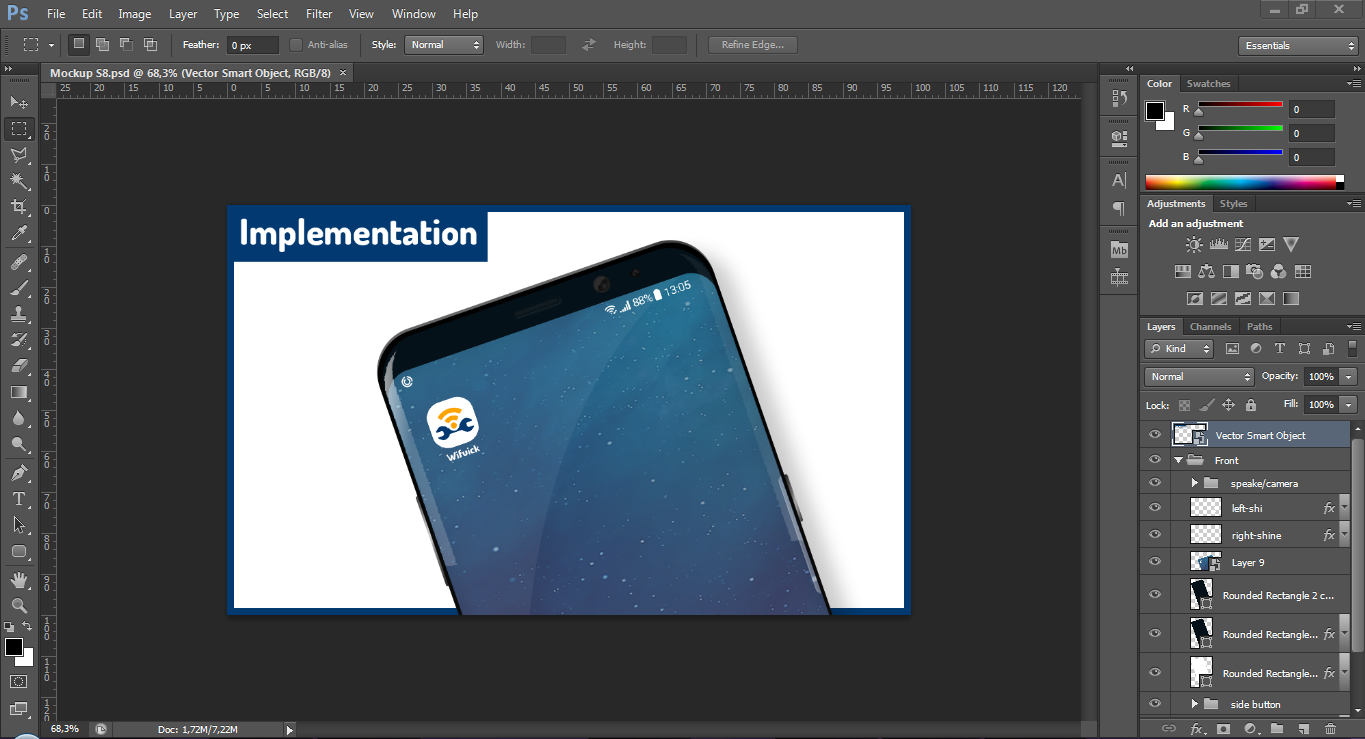Enable the Anti-alias checkbox

point(296,45)
